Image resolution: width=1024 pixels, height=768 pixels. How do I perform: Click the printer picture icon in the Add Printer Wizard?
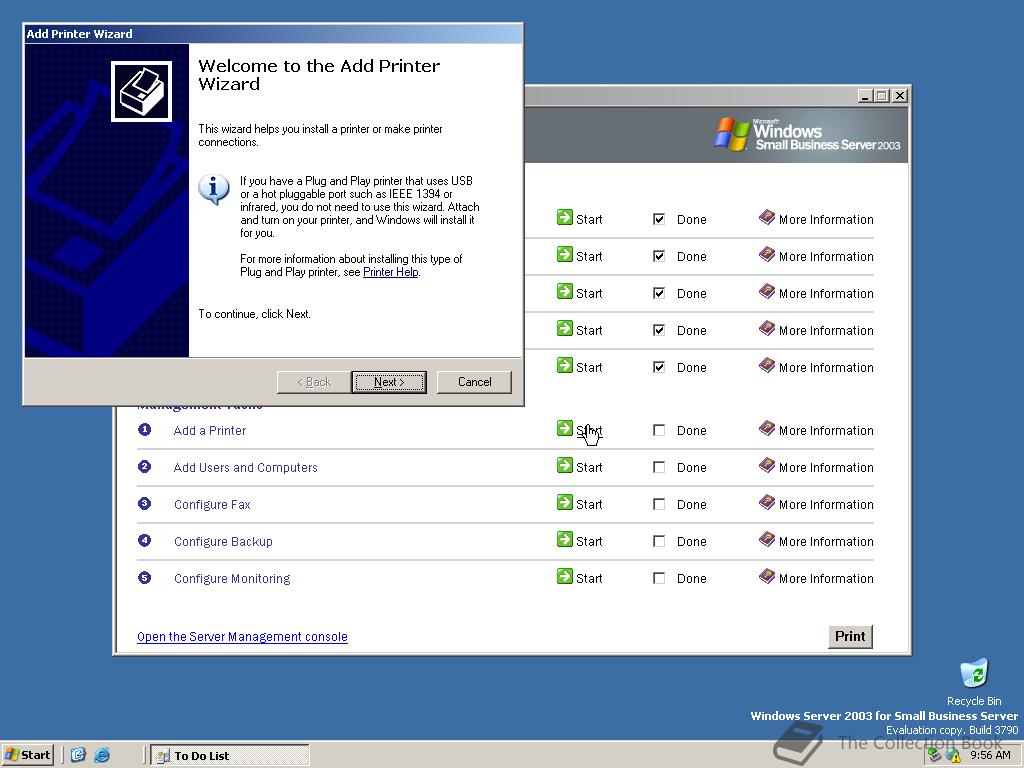pyautogui.click(x=141, y=91)
